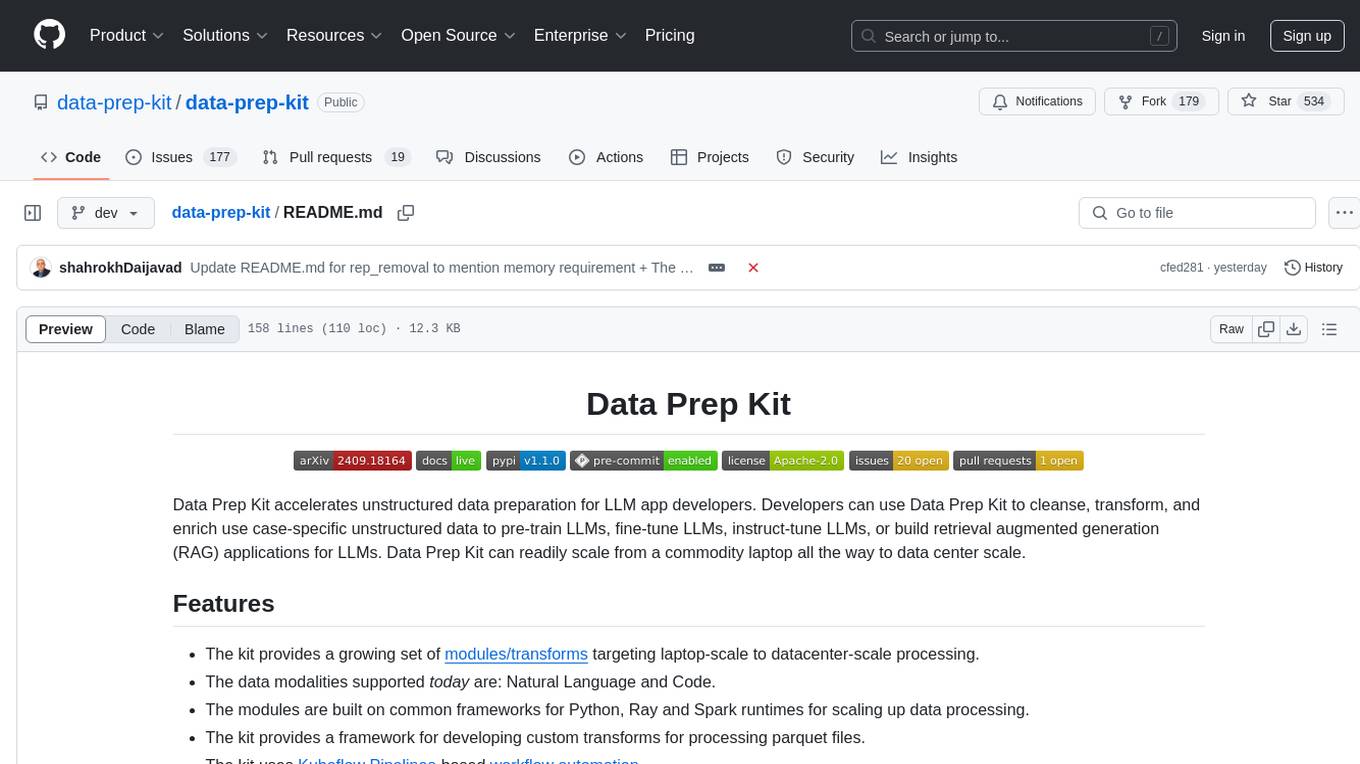Switch to the Security tab

pyautogui.click(x=815, y=157)
